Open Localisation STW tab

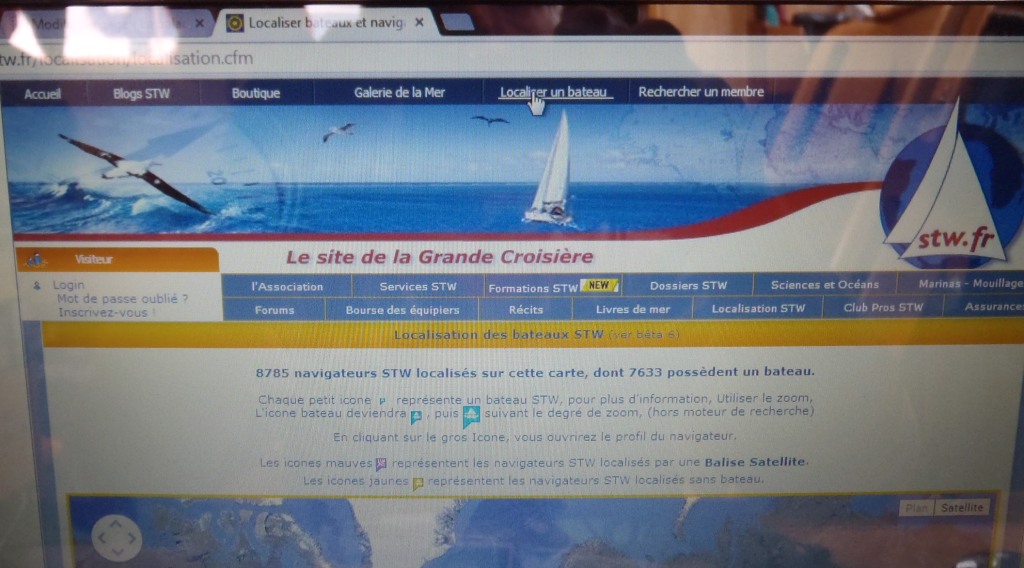pyautogui.click(x=758, y=308)
